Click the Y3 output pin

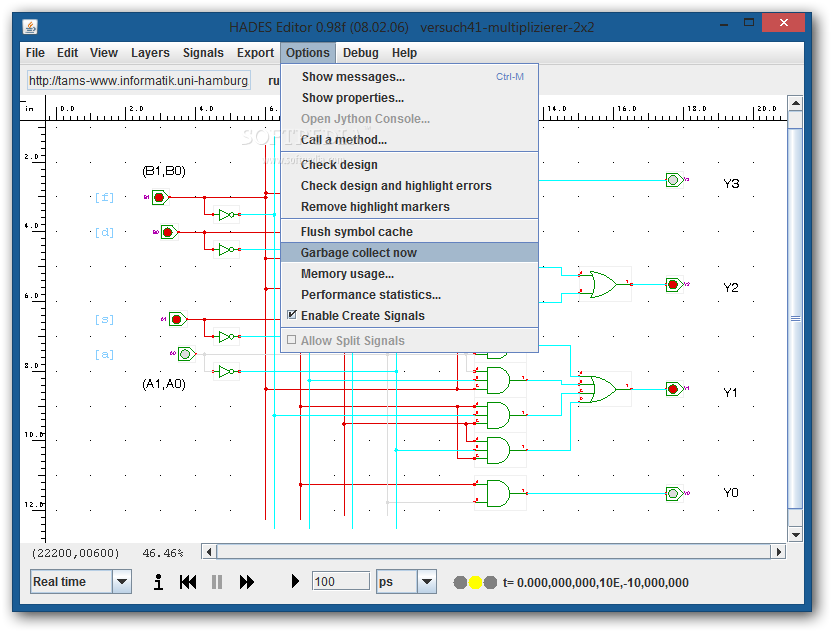click(674, 180)
